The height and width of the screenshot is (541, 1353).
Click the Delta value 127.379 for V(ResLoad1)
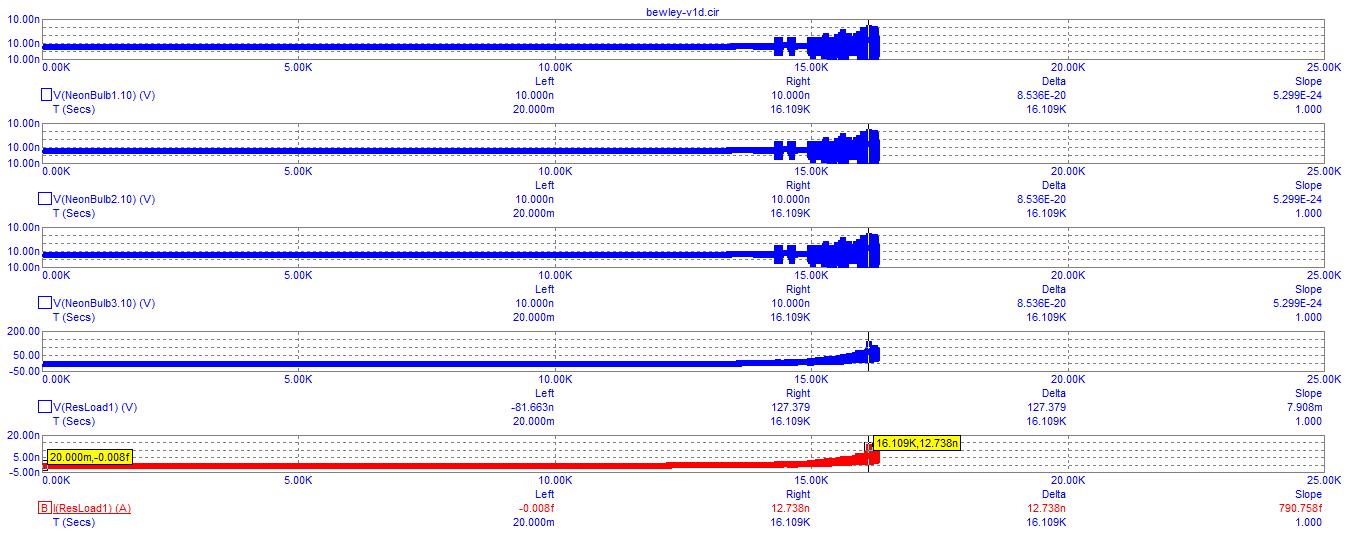click(x=1054, y=407)
